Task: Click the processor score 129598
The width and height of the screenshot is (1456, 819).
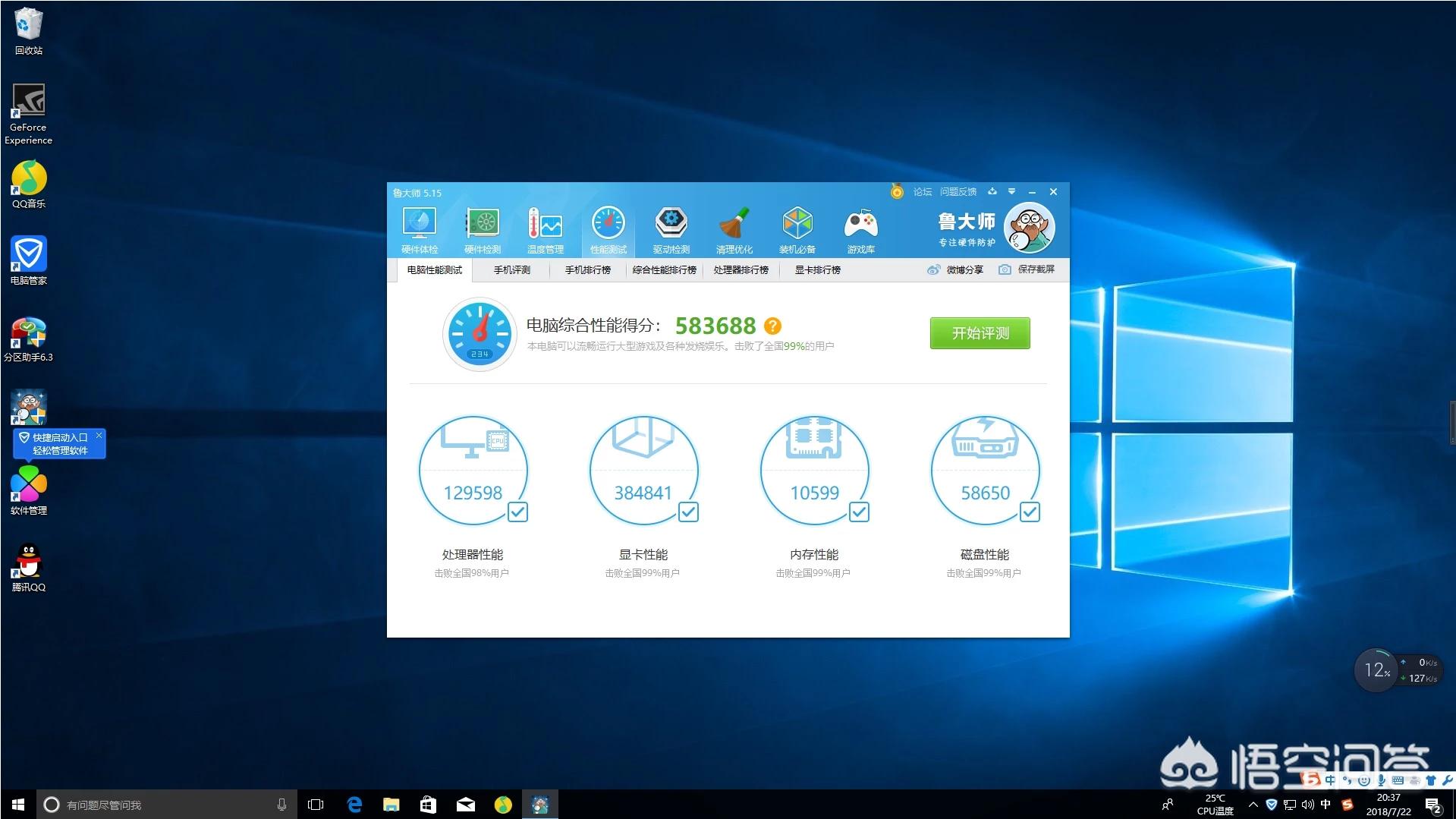Action: point(473,493)
